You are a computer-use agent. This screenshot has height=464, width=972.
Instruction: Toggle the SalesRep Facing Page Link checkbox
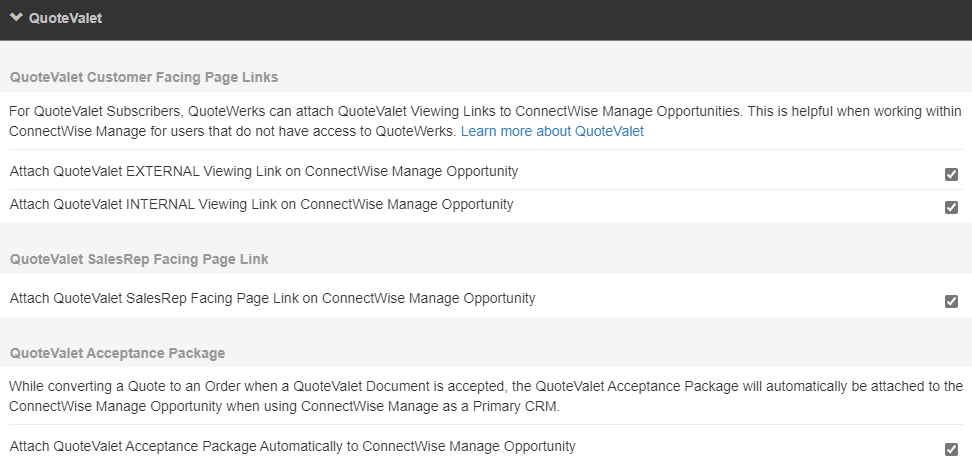(951, 301)
